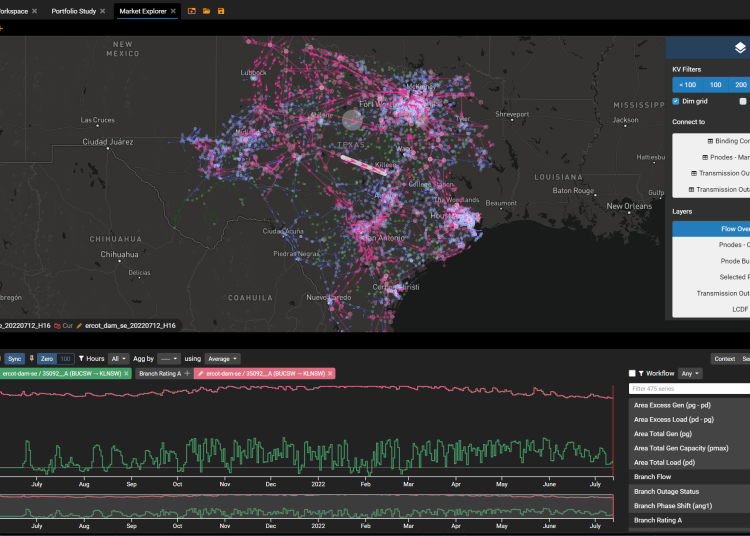Open the Workflow Any dropdown
Image resolution: width=750 pixels, height=536 pixels.
tap(690, 373)
